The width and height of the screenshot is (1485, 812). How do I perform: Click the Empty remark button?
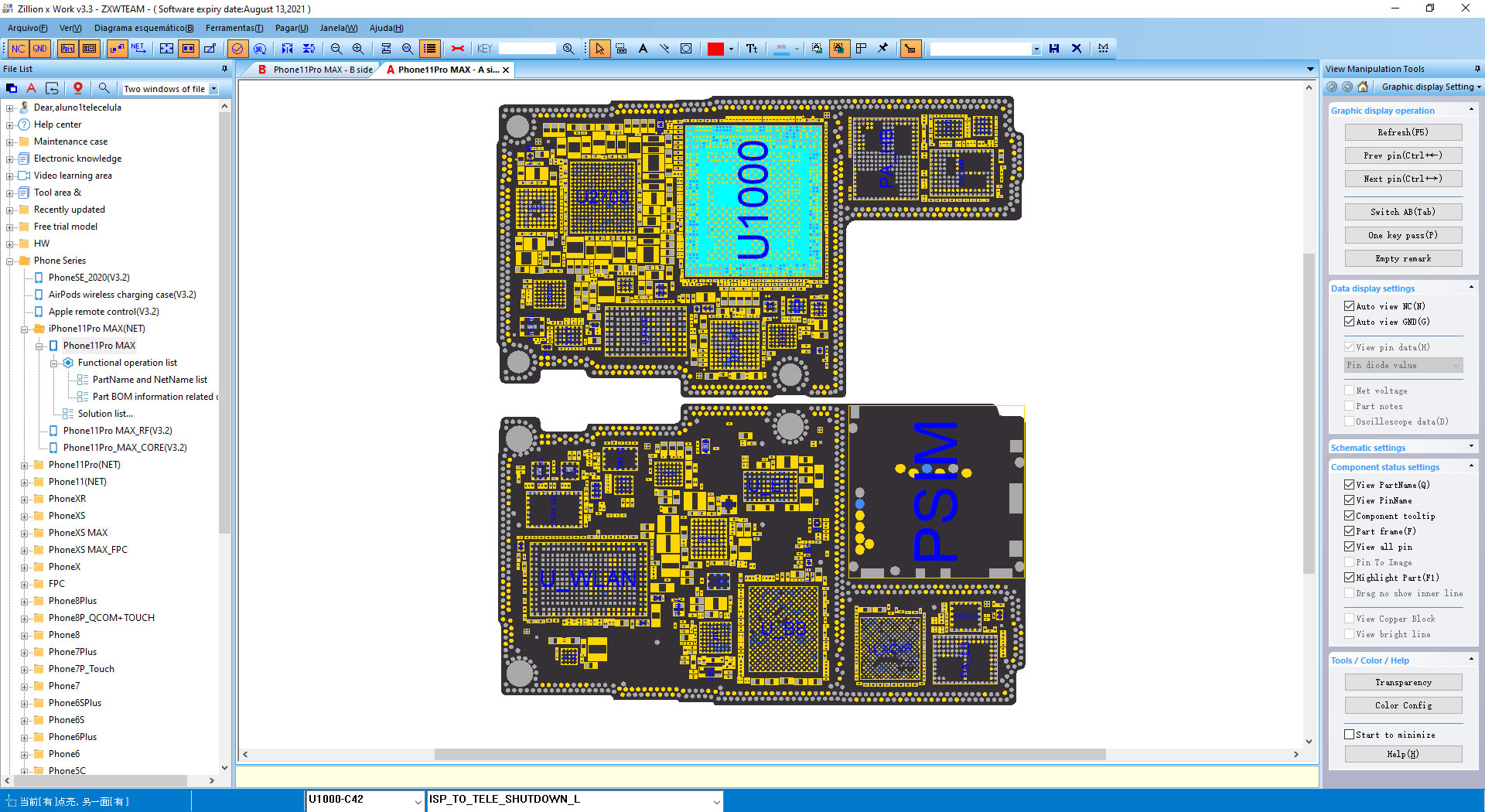(x=1403, y=258)
